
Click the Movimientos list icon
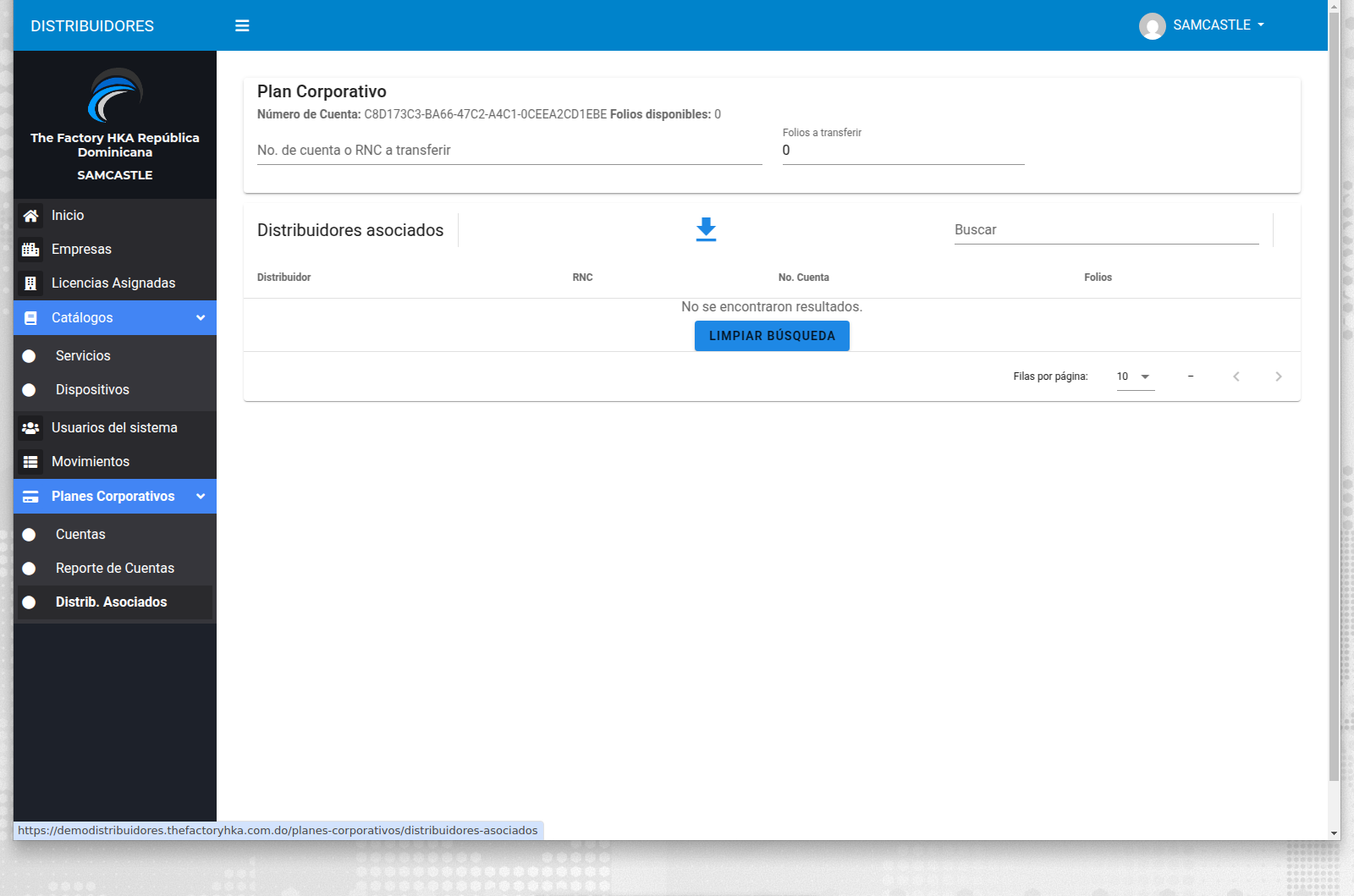[x=30, y=462]
